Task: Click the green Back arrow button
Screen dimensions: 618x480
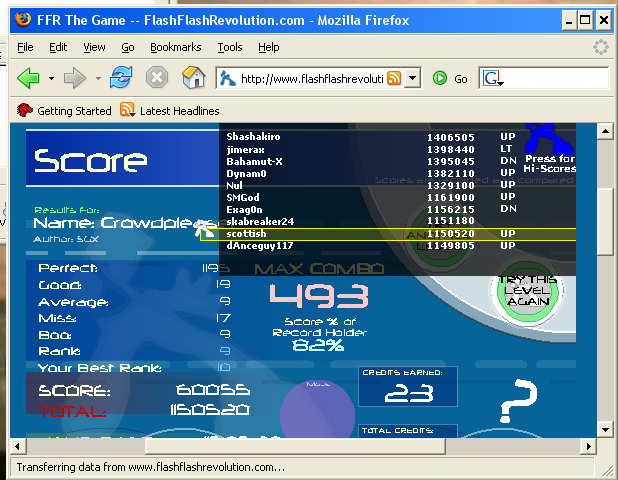Action: (x=27, y=78)
